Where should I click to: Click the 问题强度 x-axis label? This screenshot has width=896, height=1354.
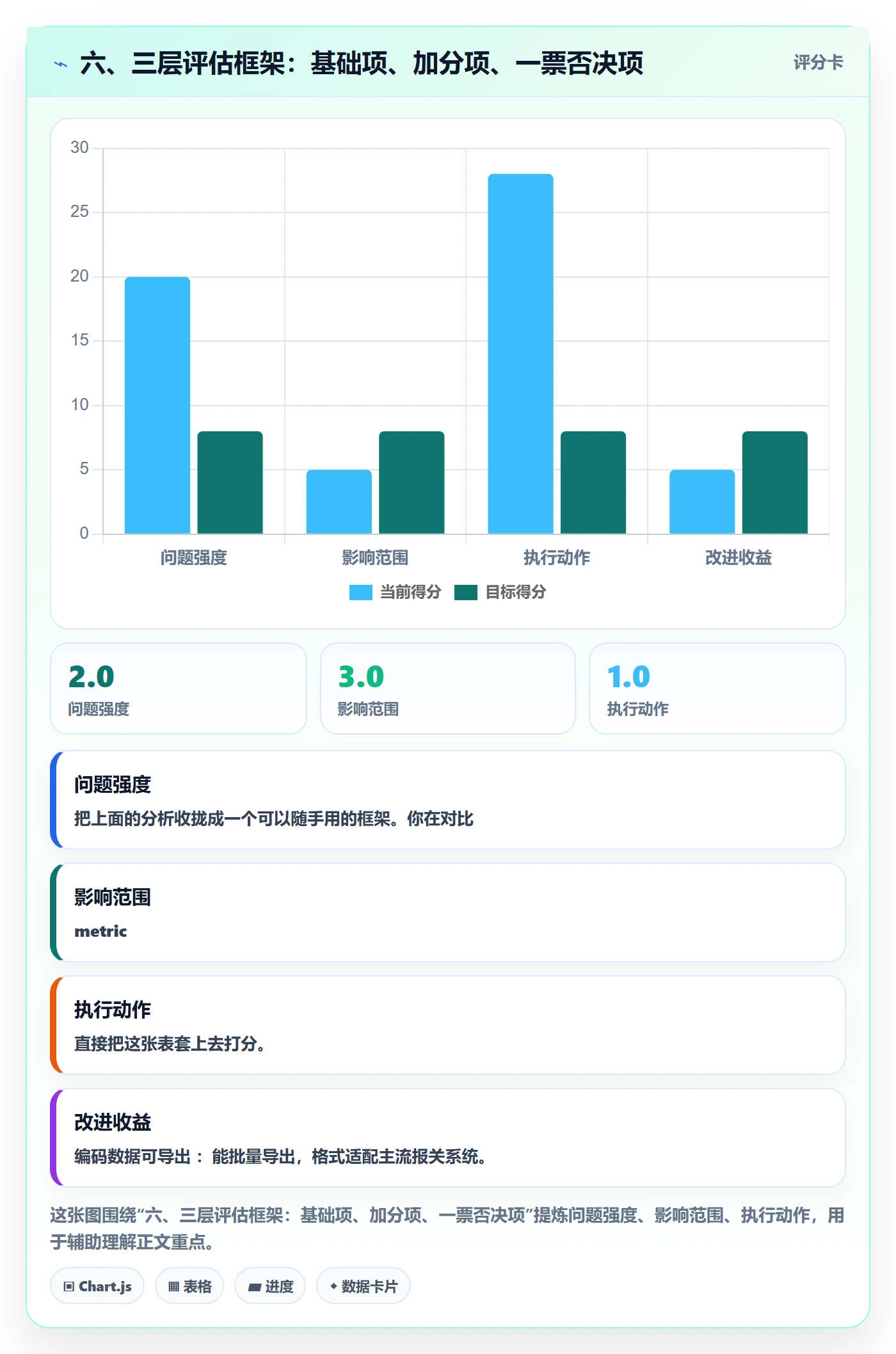(x=194, y=558)
